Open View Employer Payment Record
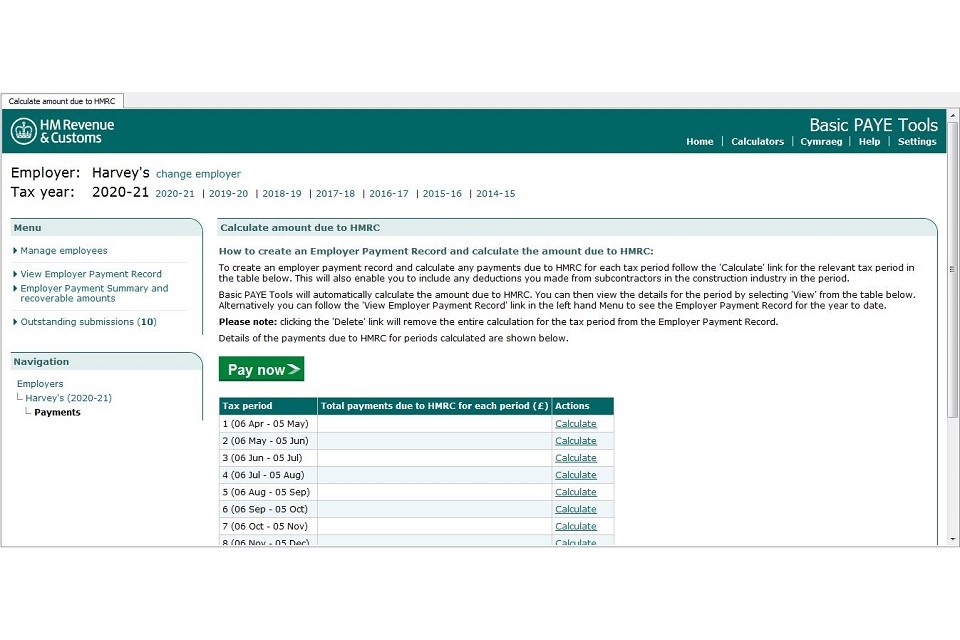 [x=91, y=274]
